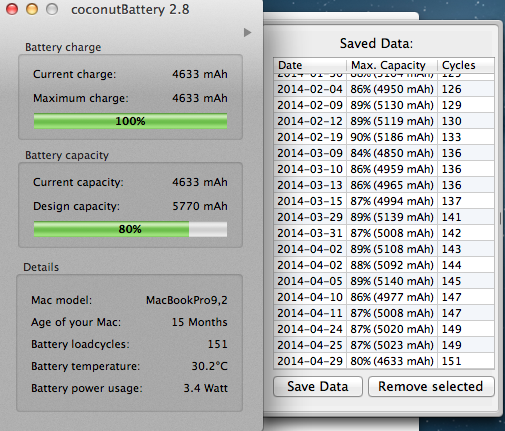This screenshot has height=431, width=505.
Task: Select the 2014-03-10 saved row
Action: (x=384, y=169)
